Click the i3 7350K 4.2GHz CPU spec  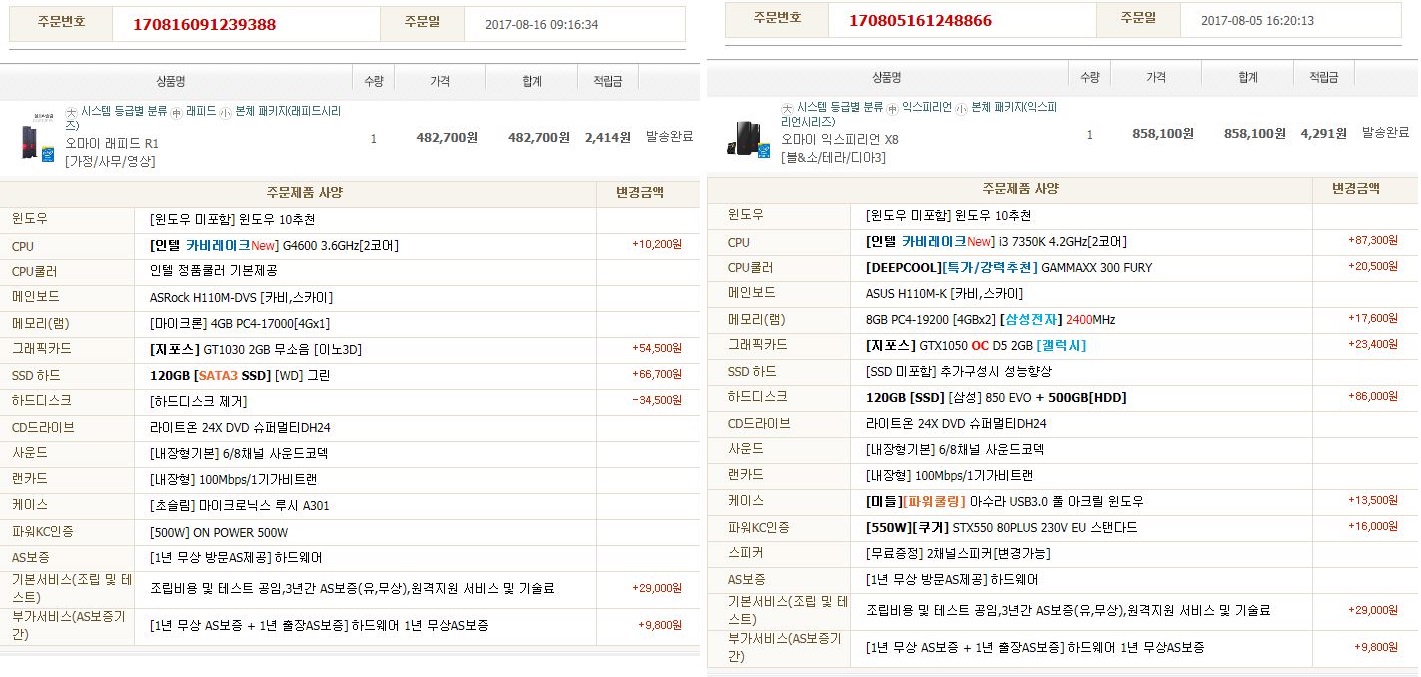996,241
